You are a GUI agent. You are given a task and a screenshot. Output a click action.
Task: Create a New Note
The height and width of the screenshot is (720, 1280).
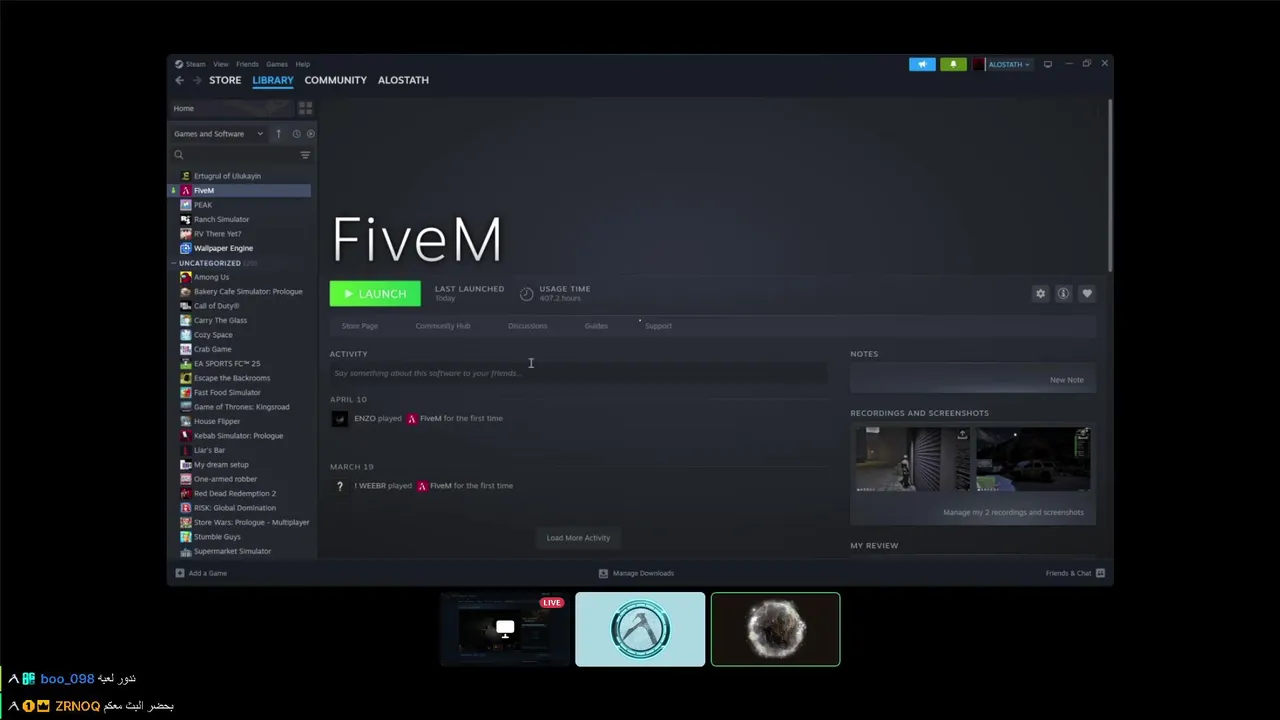(x=1066, y=380)
